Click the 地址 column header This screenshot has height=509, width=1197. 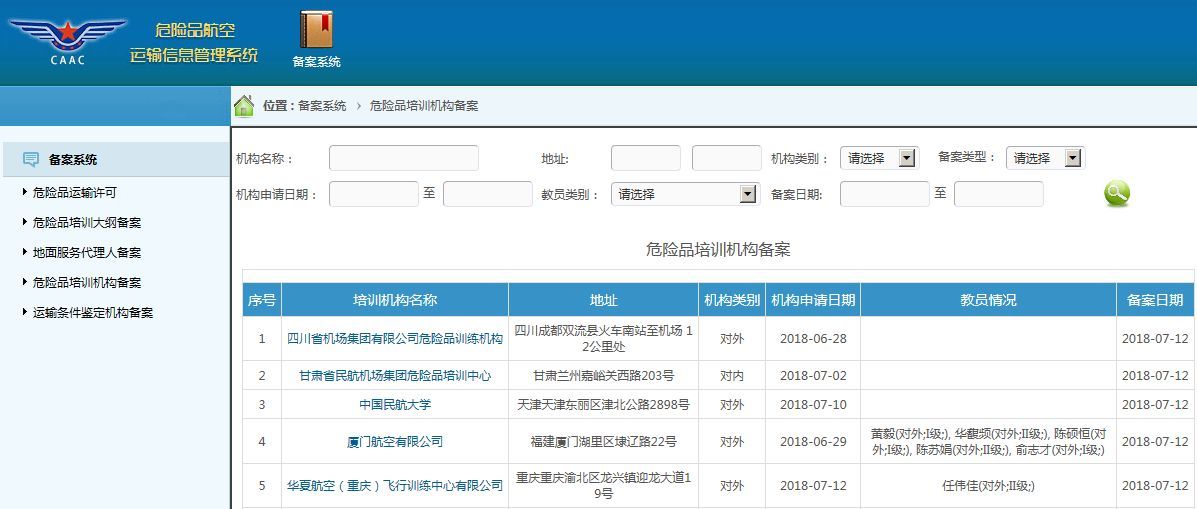pyautogui.click(x=604, y=300)
